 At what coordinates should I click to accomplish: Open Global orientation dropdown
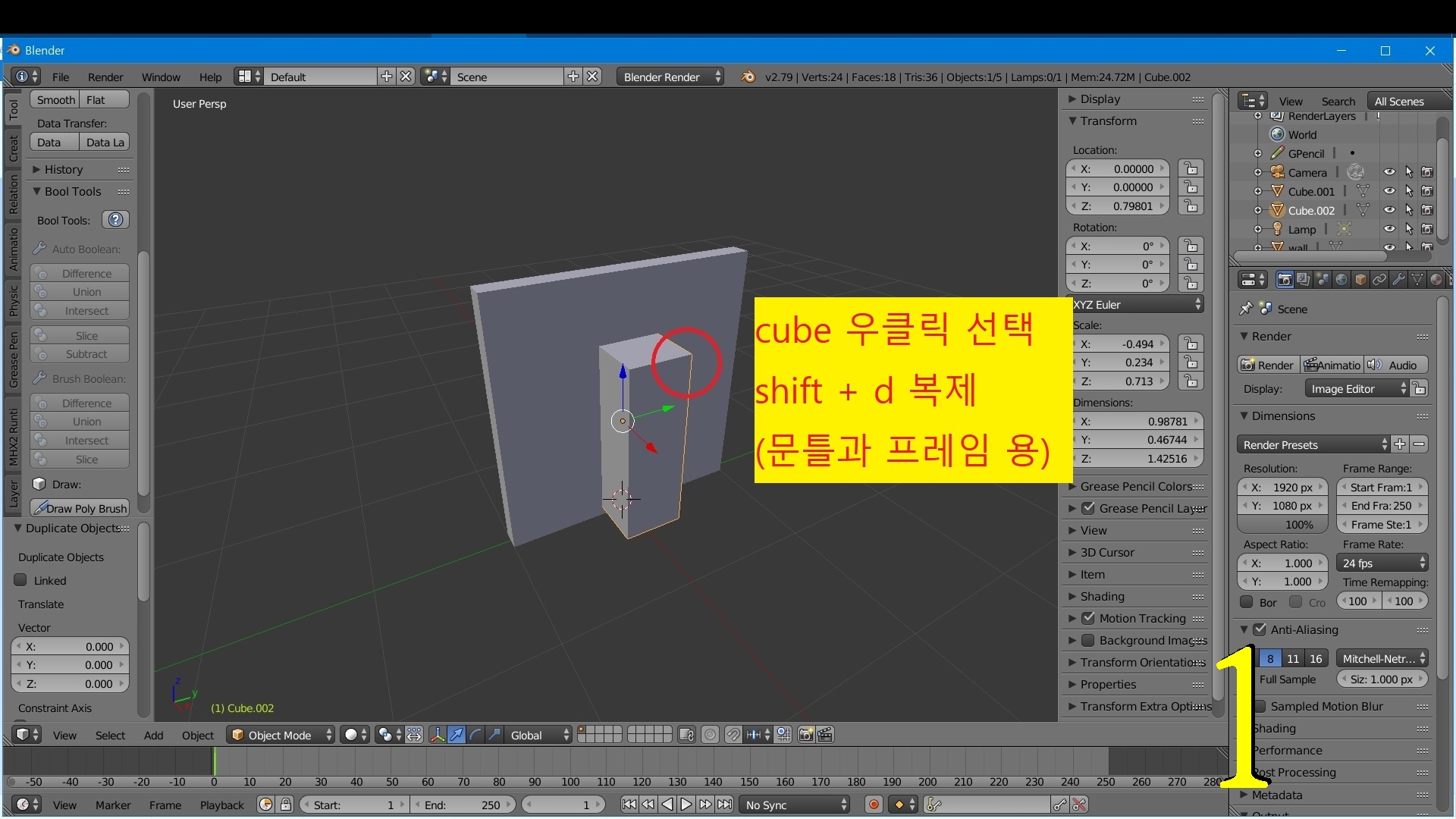[x=538, y=735]
